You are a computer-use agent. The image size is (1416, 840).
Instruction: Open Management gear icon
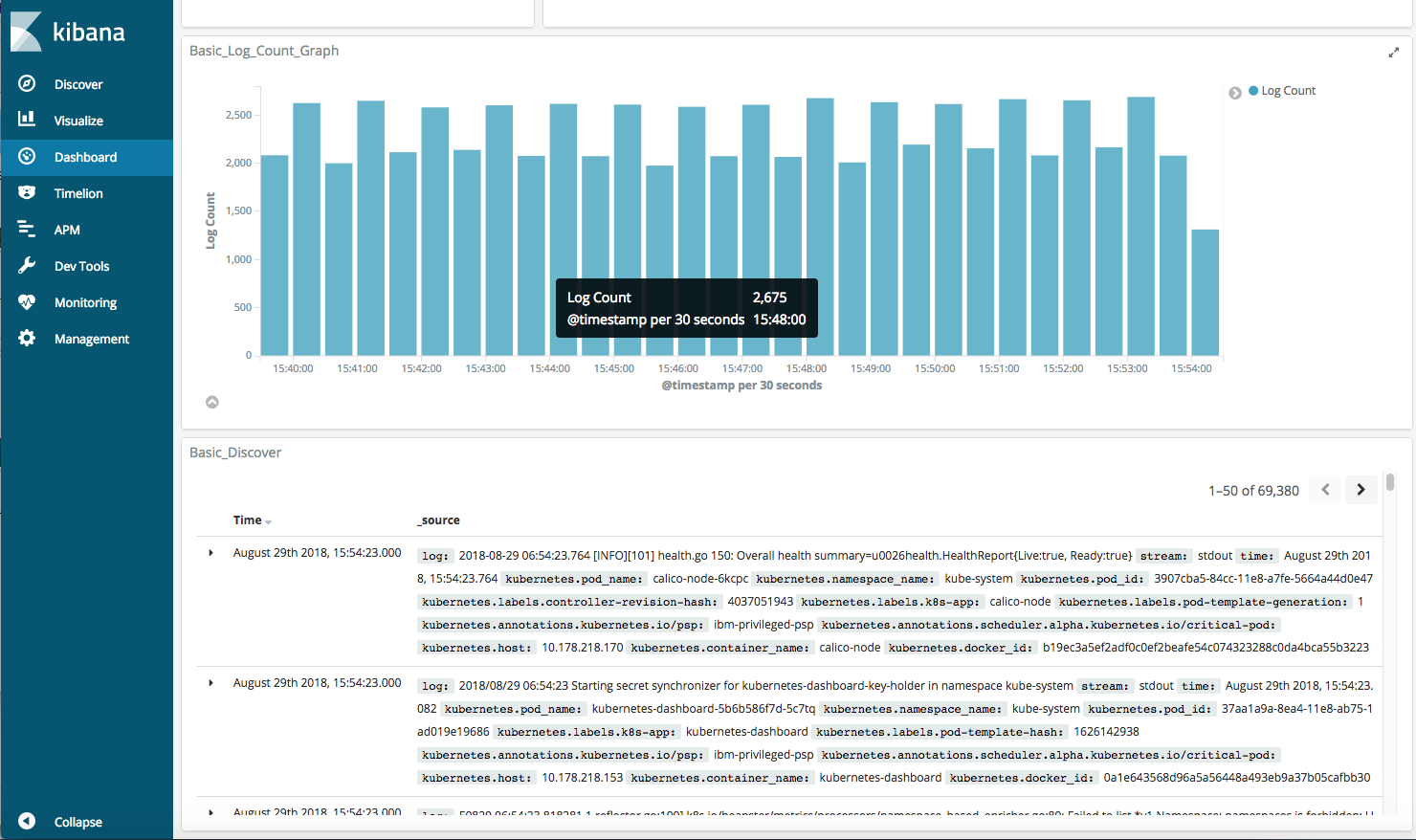pos(27,338)
